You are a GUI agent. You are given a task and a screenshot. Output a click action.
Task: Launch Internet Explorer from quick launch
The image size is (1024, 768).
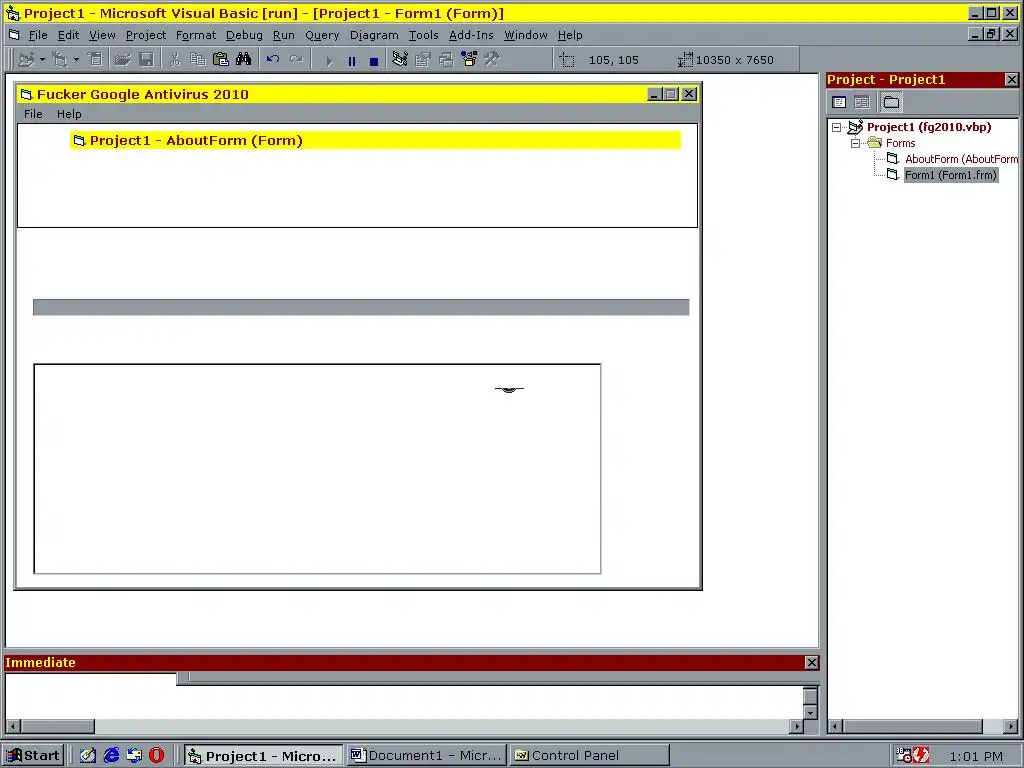[x=111, y=756]
